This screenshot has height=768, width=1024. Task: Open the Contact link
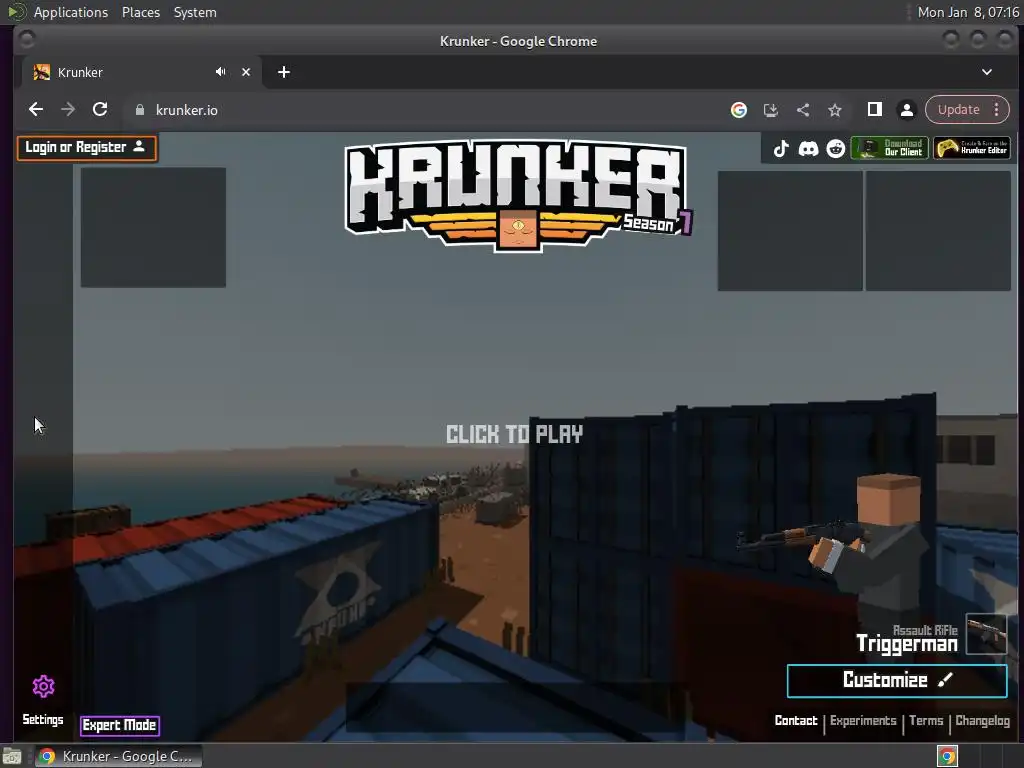tap(795, 720)
